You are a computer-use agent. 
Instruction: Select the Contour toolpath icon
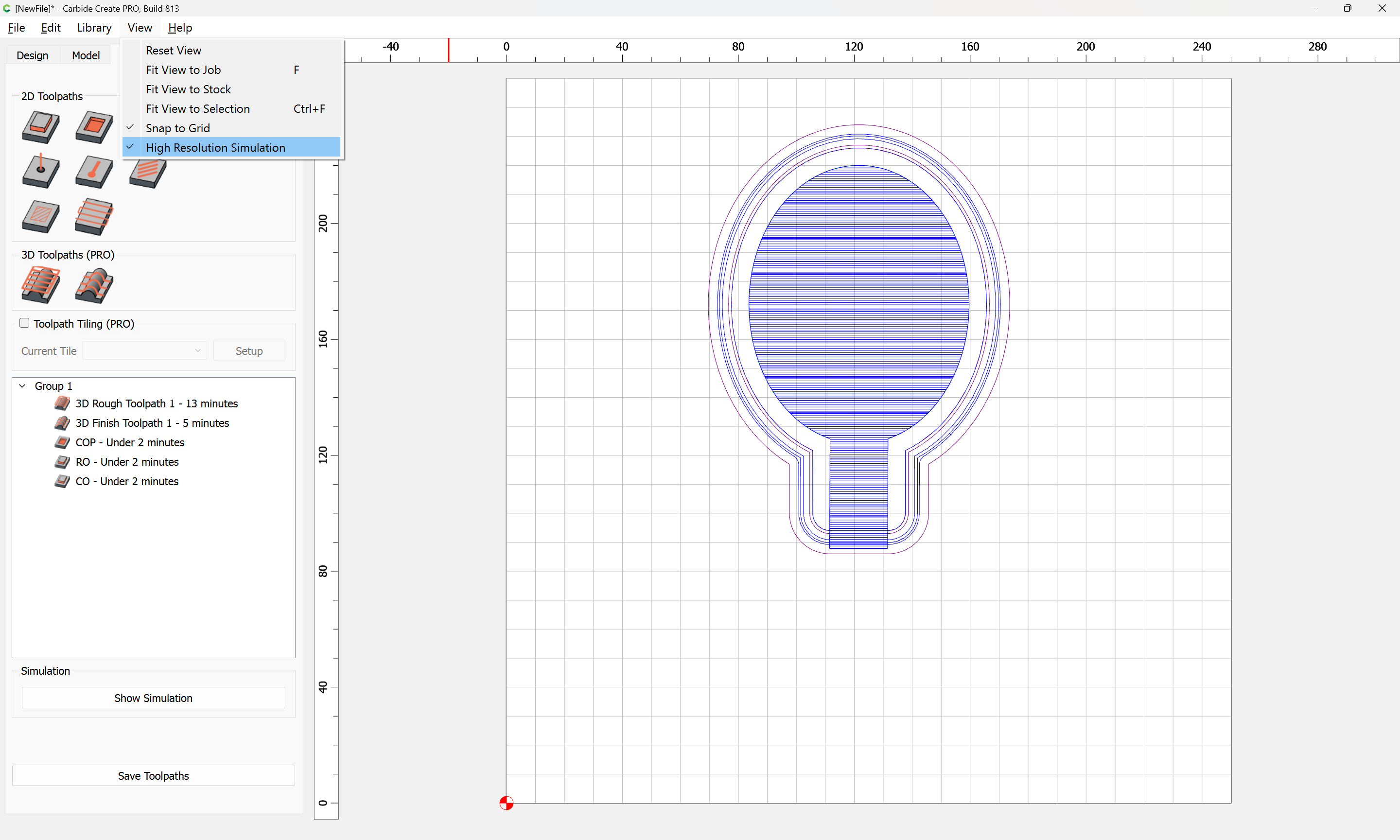pos(40,127)
